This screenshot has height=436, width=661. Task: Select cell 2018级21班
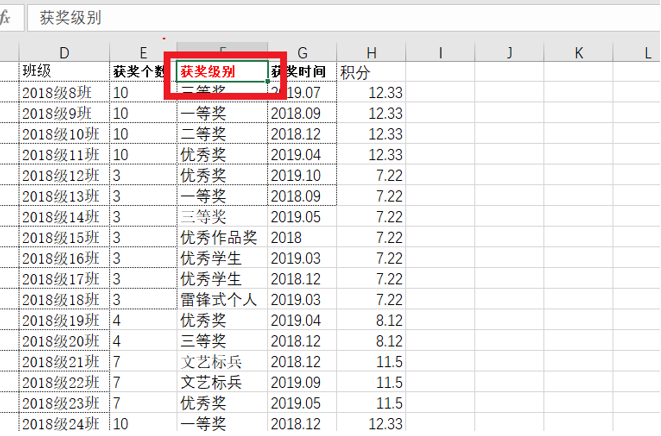pos(64,362)
